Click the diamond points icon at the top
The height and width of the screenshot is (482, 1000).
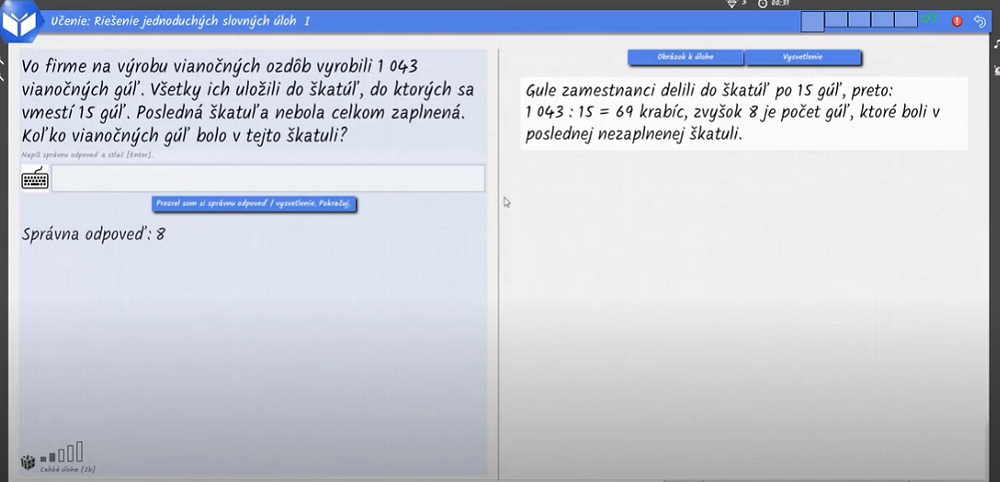(x=732, y=3)
